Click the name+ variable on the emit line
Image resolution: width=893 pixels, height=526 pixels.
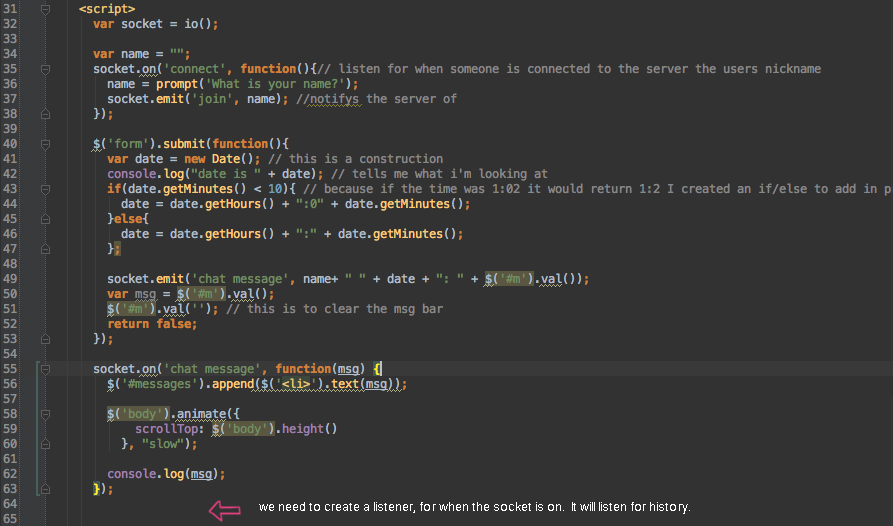pyautogui.click(x=320, y=279)
